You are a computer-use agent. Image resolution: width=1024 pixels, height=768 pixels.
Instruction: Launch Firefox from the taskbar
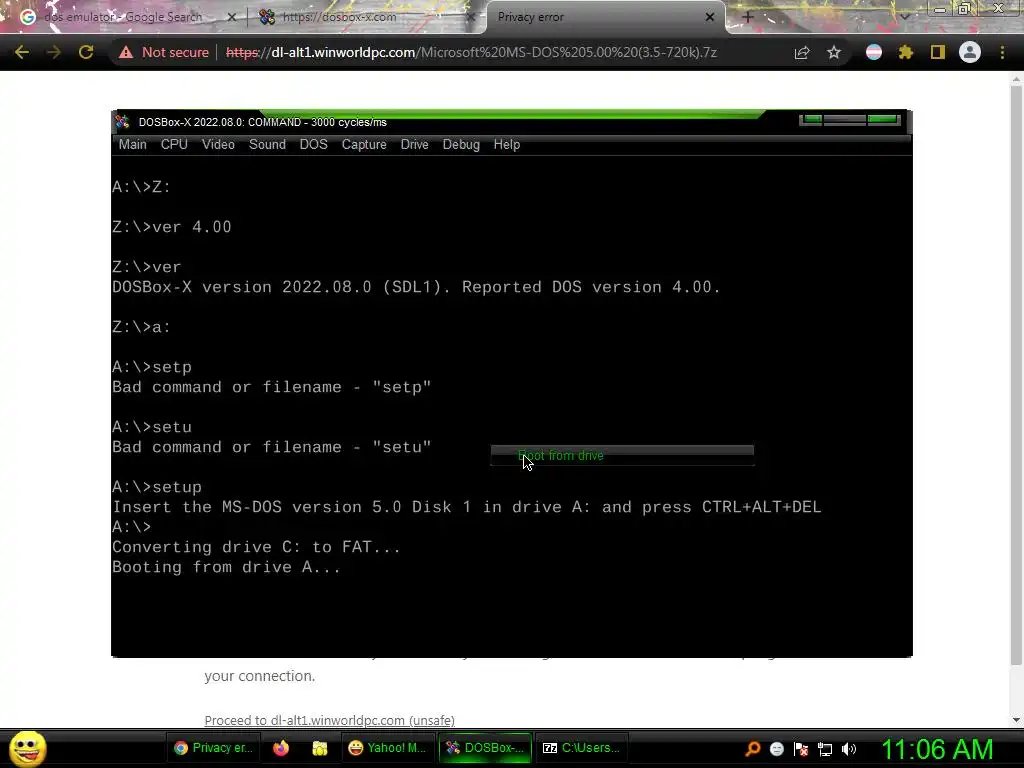coord(281,748)
